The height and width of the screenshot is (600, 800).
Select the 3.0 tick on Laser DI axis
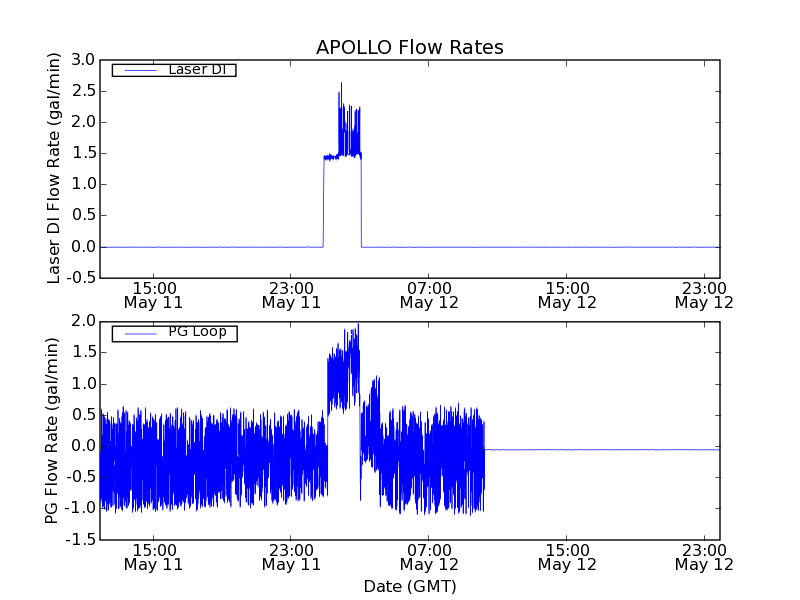[x=83, y=60]
